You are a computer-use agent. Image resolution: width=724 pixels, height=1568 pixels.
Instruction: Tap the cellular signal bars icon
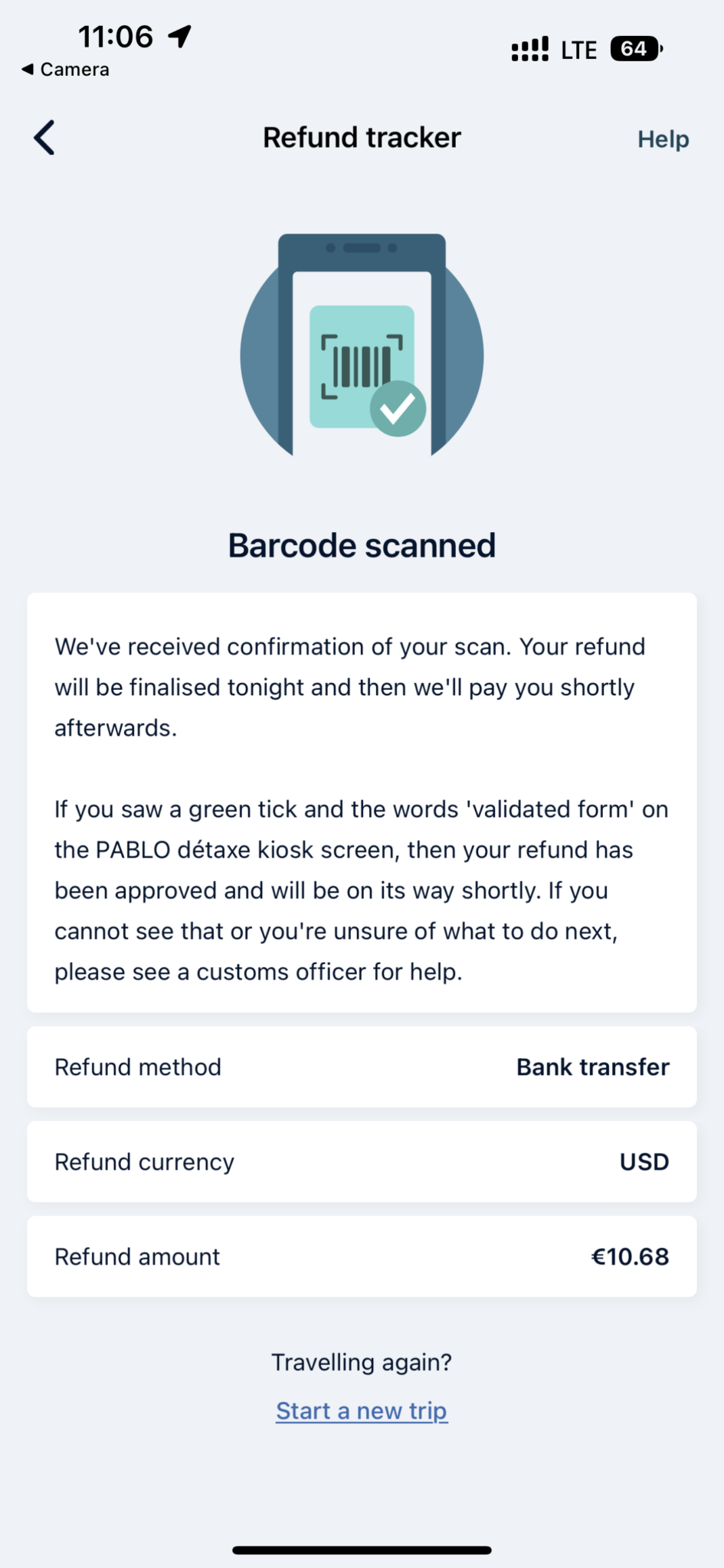click(529, 50)
